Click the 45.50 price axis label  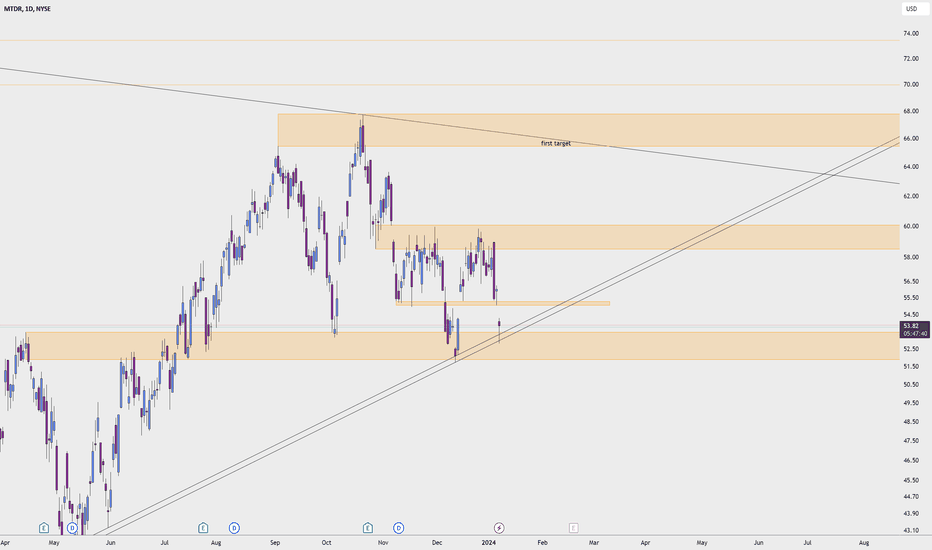(911, 480)
